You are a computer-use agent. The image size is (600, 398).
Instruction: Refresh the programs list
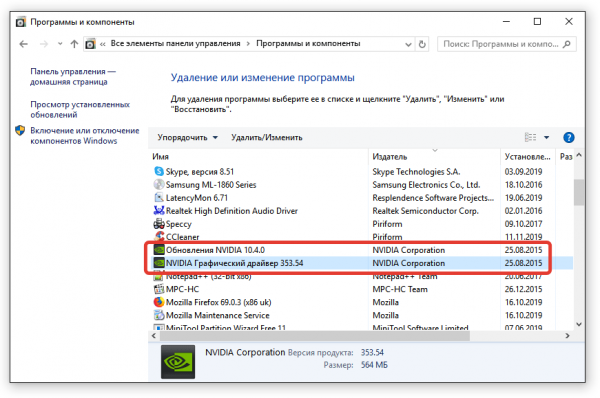point(422,44)
